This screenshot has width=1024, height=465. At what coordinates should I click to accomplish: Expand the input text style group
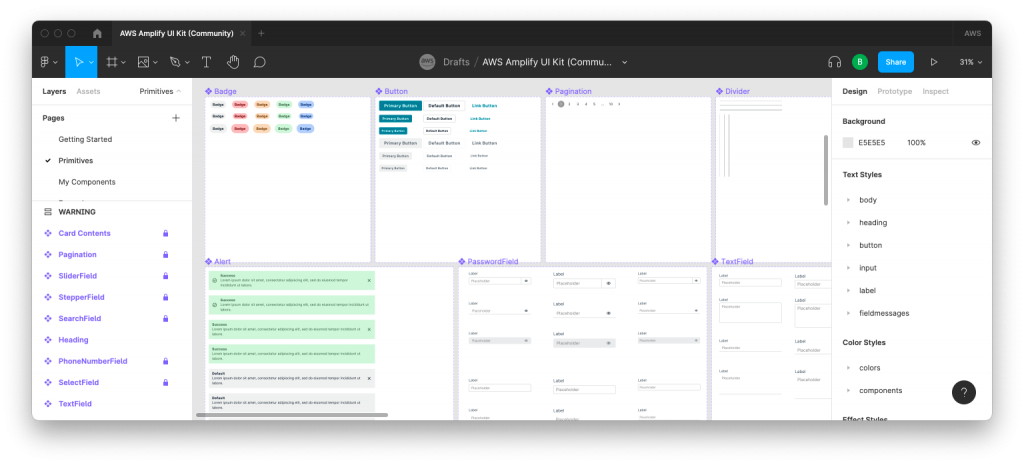point(848,268)
